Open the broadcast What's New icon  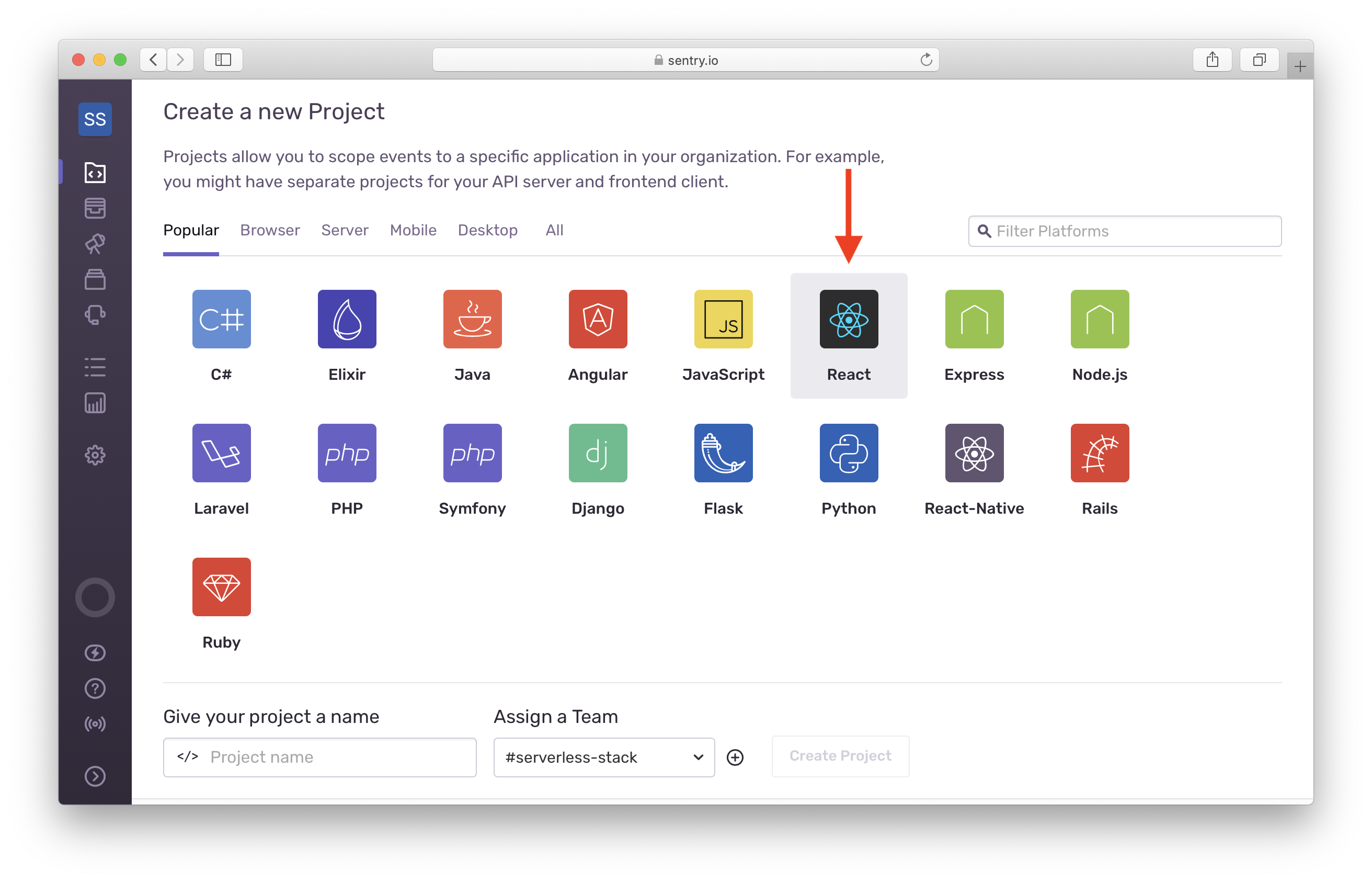pyautogui.click(x=95, y=724)
